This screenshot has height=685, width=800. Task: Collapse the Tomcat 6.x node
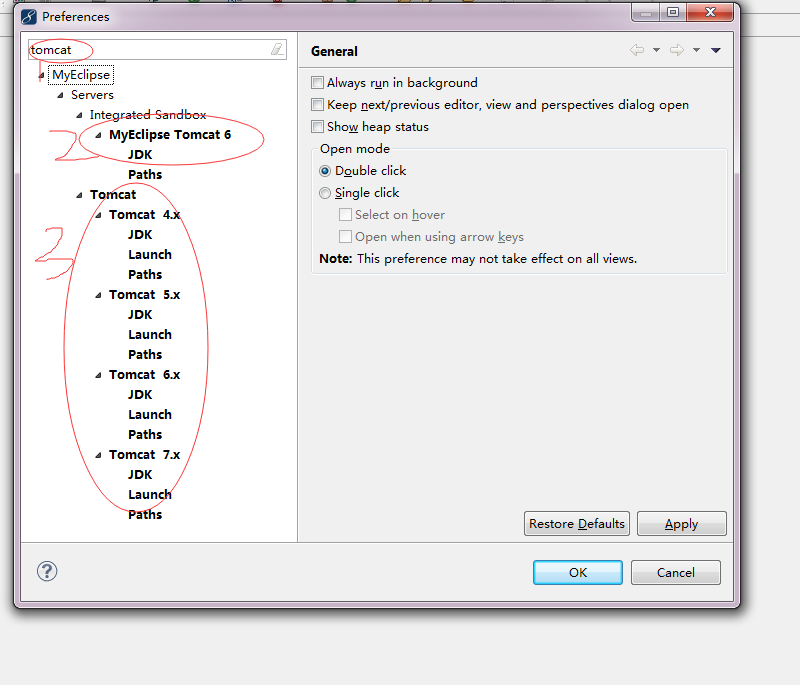pyautogui.click(x=98, y=375)
